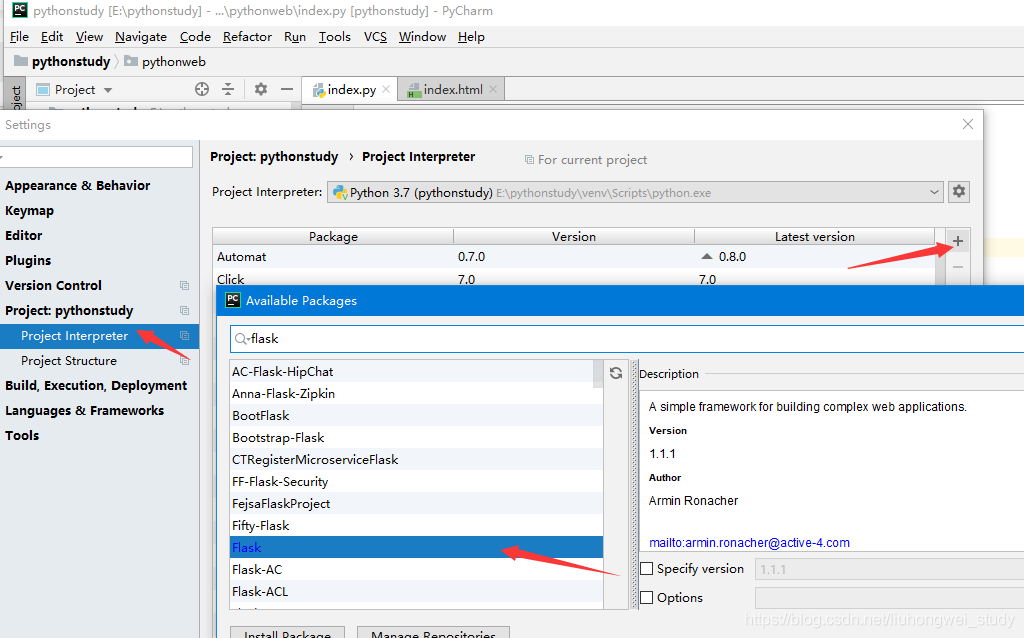Select the Anna-Flask-Zipkin package
Viewport: 1024px width, 638px height.
click(x=416, y=394)
